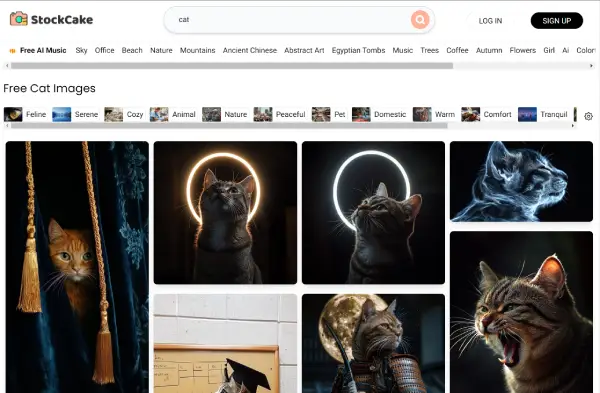Click the category bar left scroll arrow
This screenshot has width=600, height=393.
pyautogui.click(x=7, y=66)
